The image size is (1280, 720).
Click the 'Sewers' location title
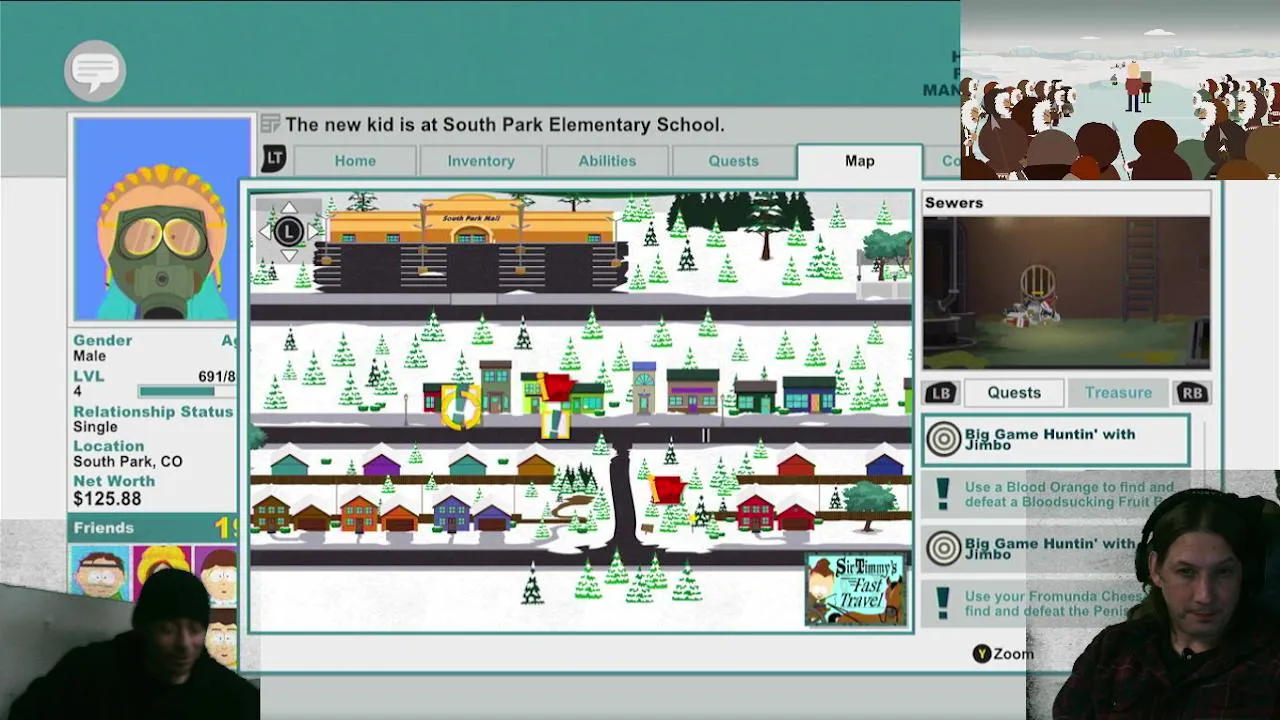pyautogui.click(x=954, y=203)
